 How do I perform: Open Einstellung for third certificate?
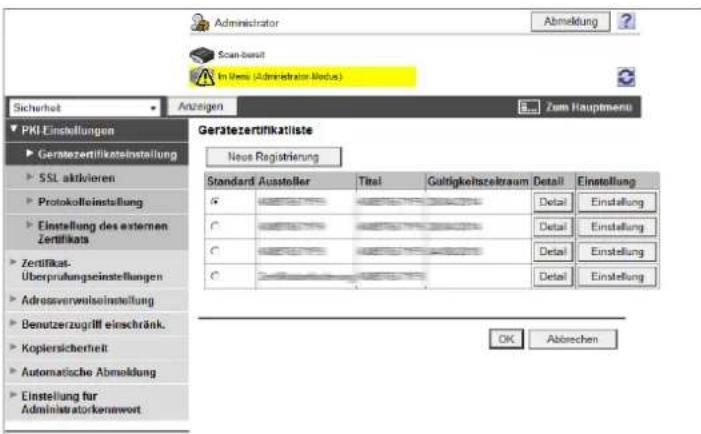[x=617, y=252]
